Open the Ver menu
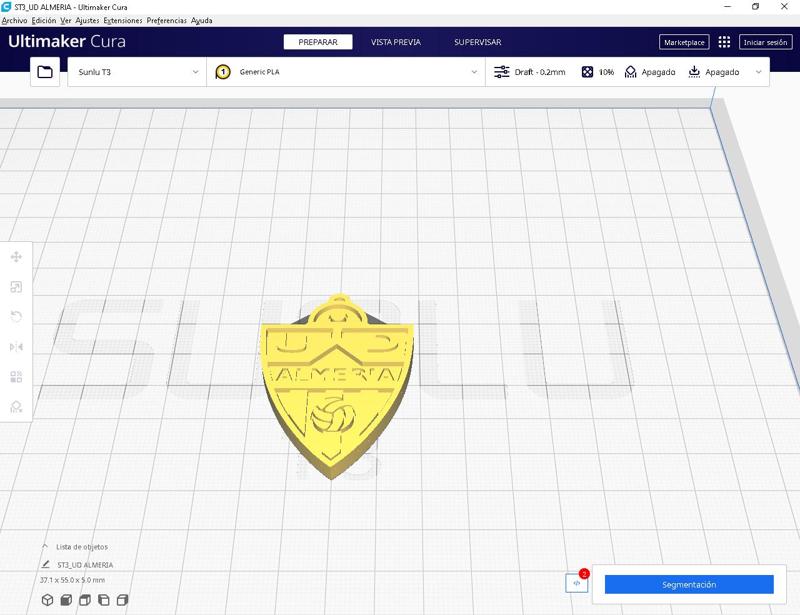The image size is (800, 615). tap(66, 20)
